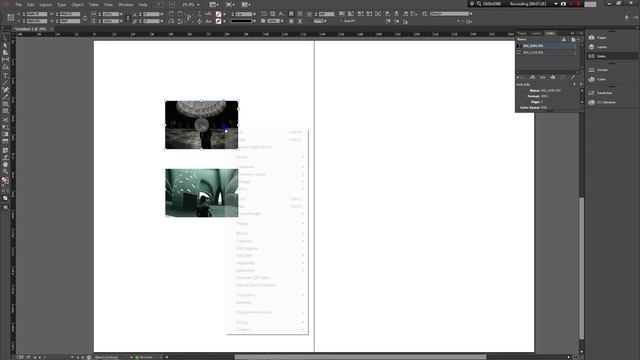Click the camera icon in recording toolbar
Viewport: 640px width, 360px height.
coord(563,4)
